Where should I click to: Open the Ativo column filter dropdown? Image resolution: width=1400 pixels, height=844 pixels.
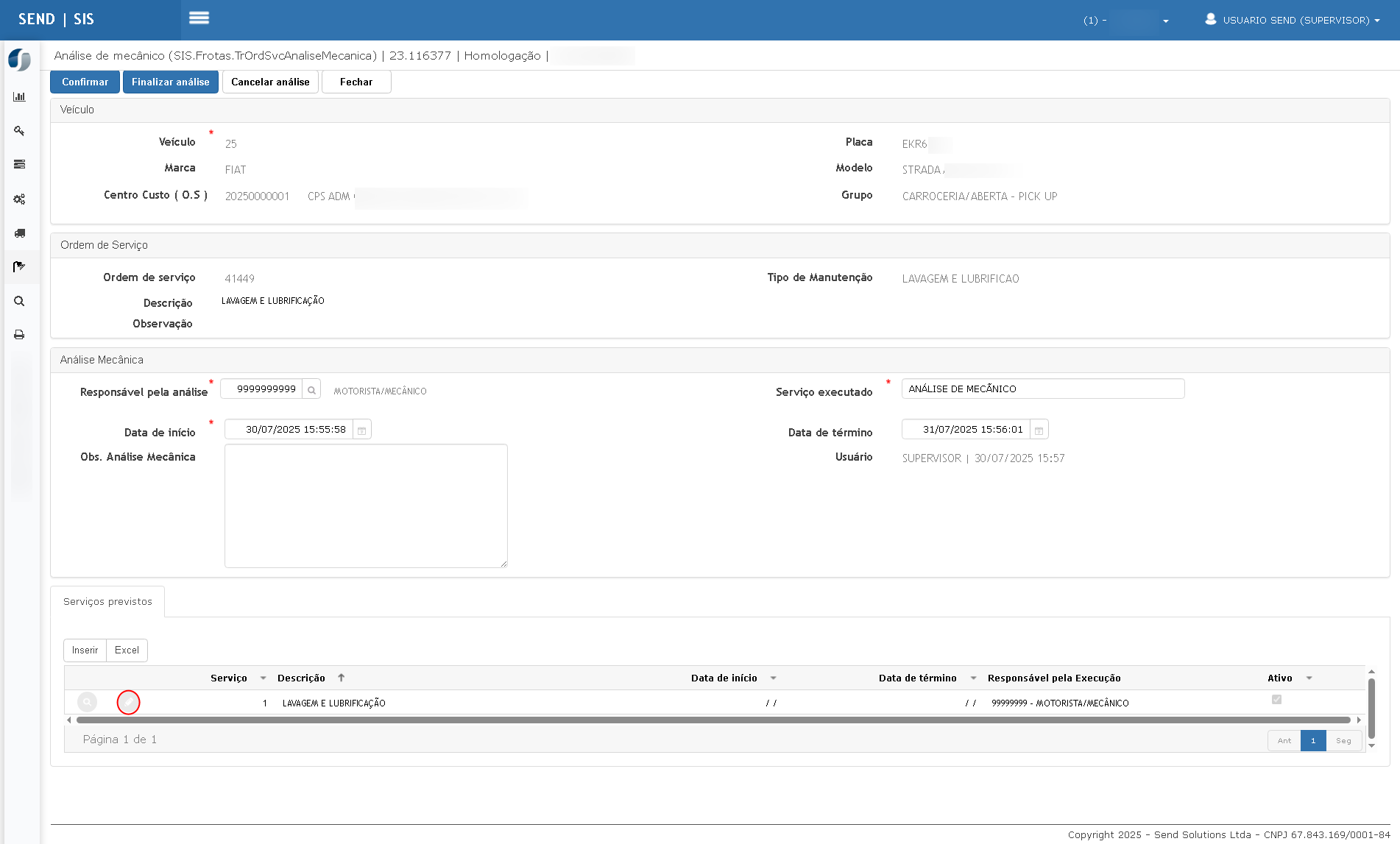(1309, 678)
